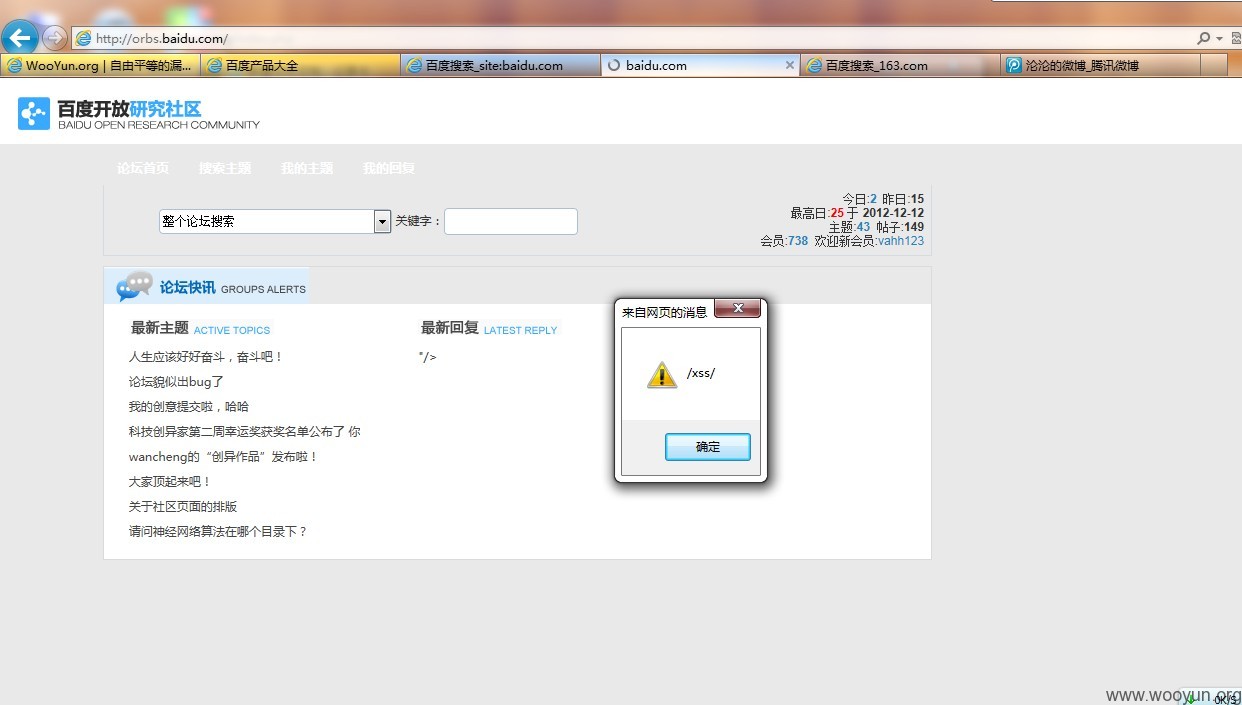Click the Baidu Open Research Community logo
The image size is (1242, 705).
[138, 114]
